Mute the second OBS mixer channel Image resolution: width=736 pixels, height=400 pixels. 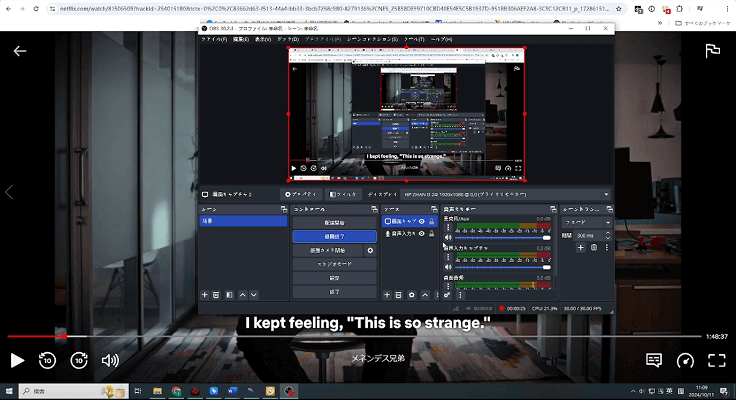point(448,267)
